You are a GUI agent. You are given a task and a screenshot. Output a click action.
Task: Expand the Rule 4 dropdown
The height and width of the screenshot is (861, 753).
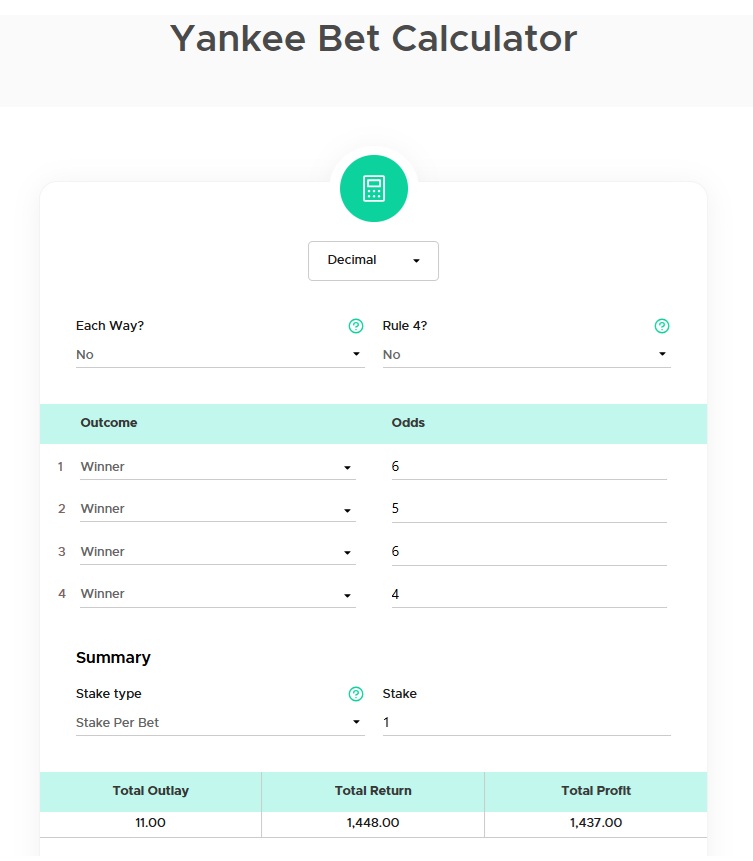click(526, 355)
